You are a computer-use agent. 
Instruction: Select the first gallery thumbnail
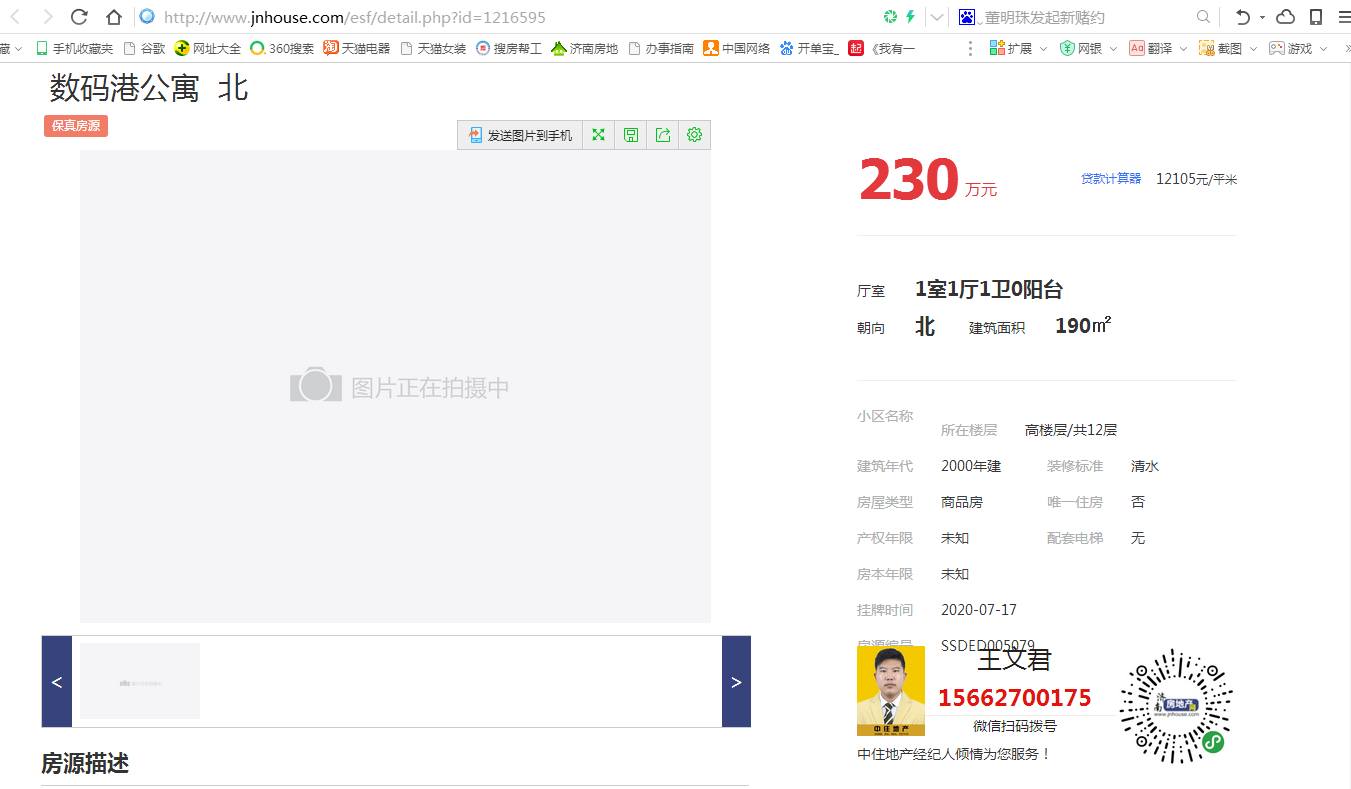[x=140, y=682]
